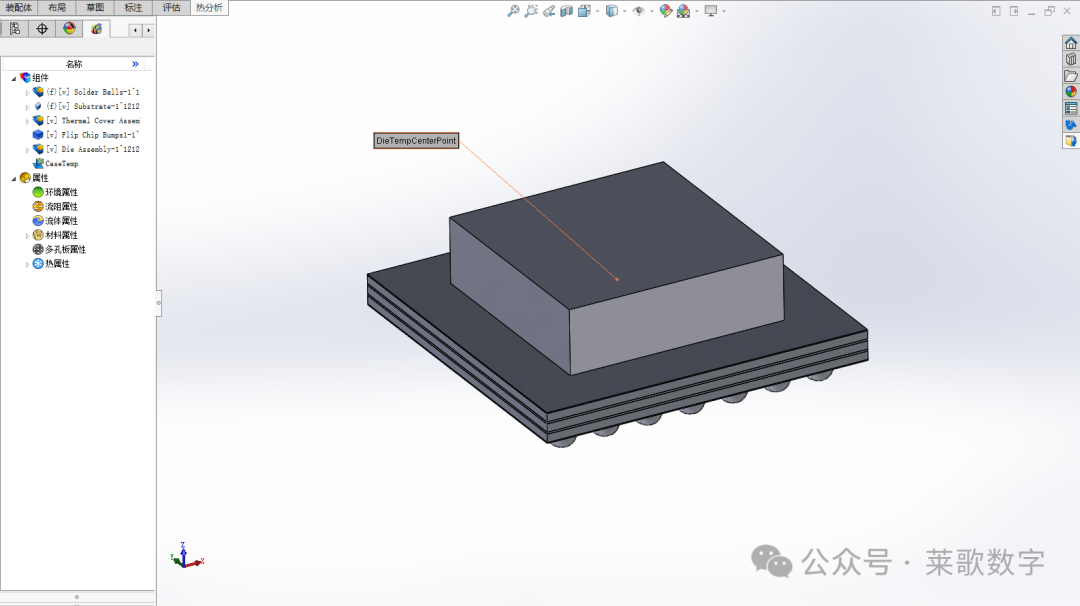Open the 评估 ribbon tab
The height and width of the screenshot is (606, 1080).
(x=170, y=6)
